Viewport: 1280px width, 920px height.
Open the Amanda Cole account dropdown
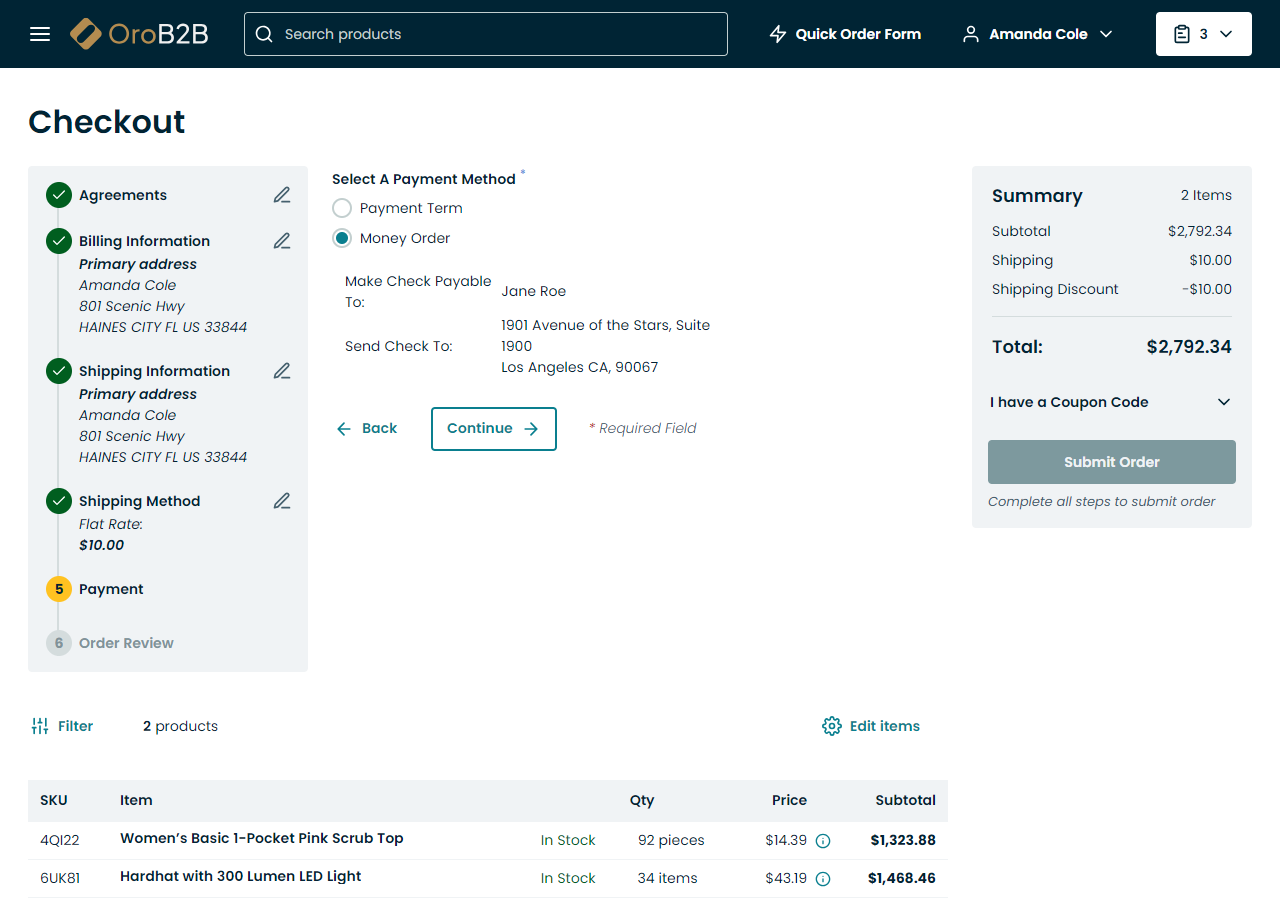point(1037,34)
